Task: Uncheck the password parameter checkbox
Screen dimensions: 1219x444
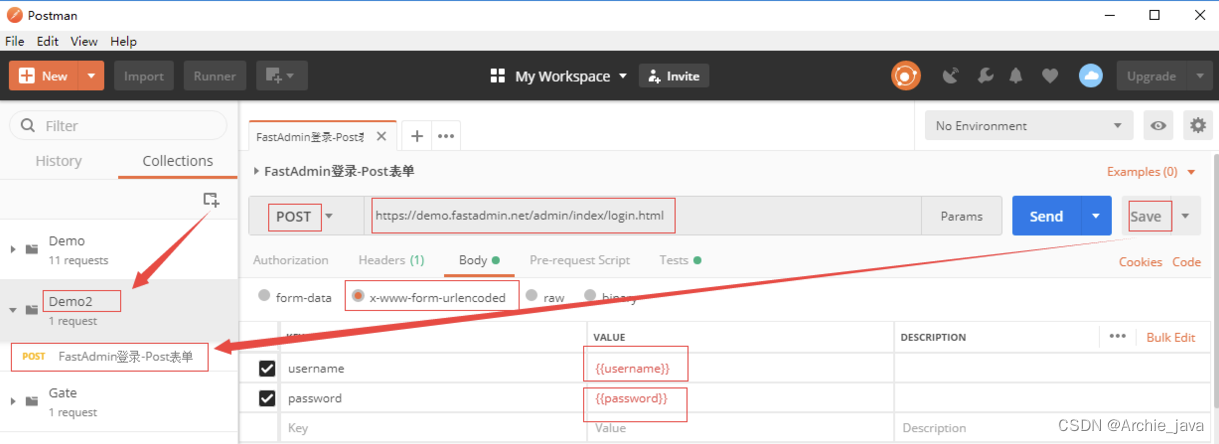Action: pos(267,398)
